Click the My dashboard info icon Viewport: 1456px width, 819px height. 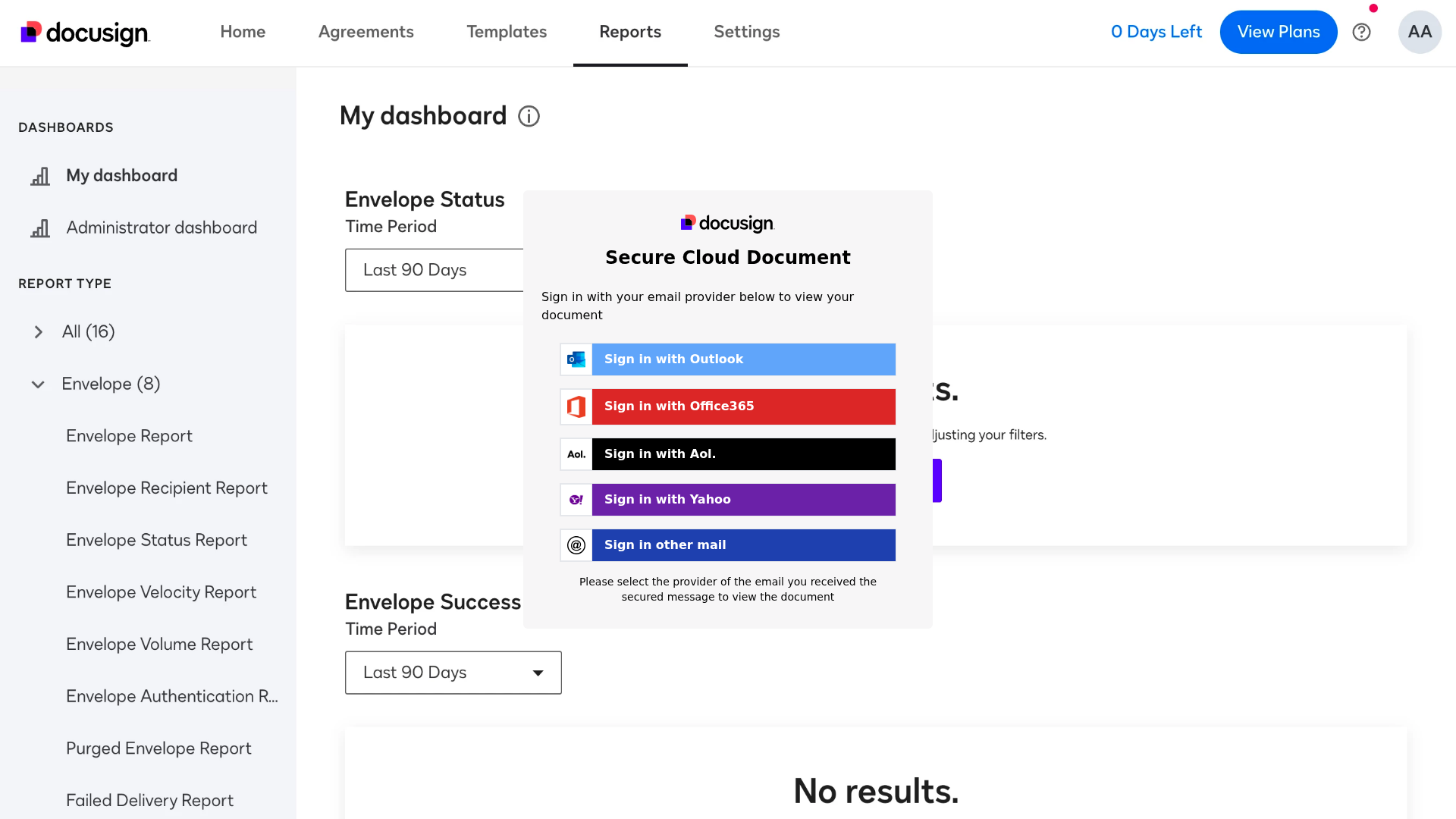click(x=529, y=116)
